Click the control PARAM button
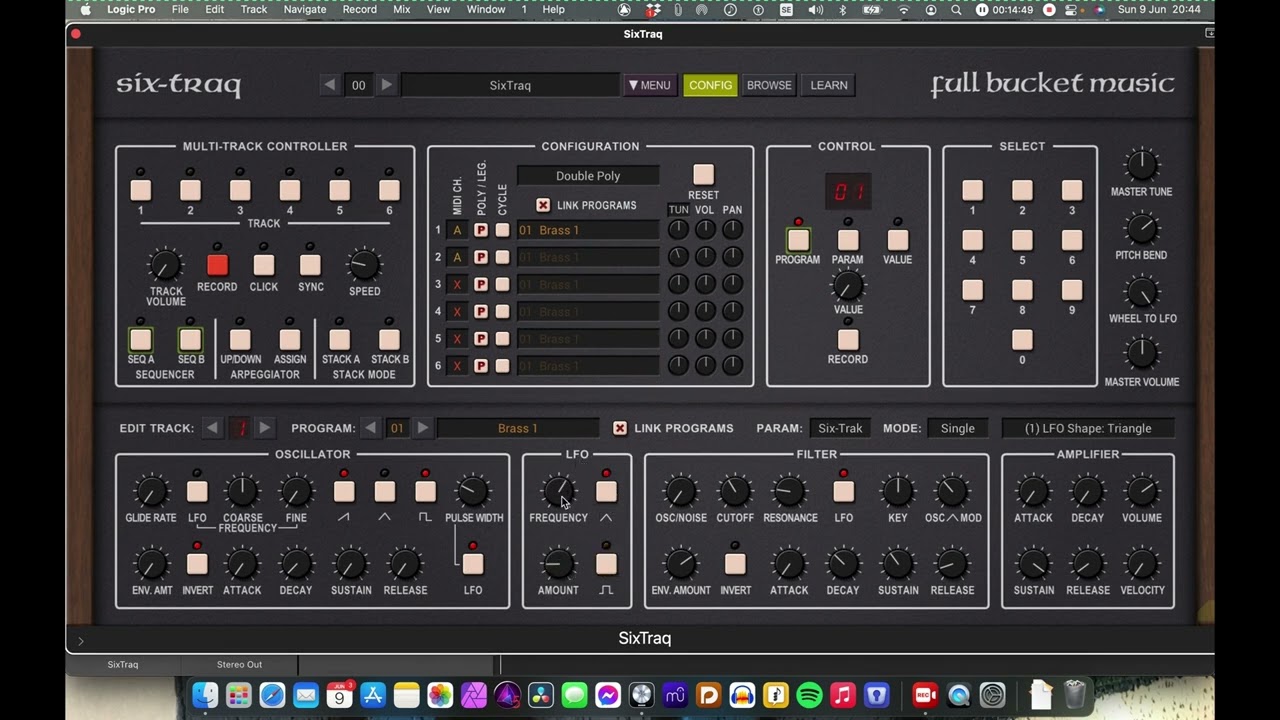The image size is (1280, 720). pyautogui.click(x=848, y=240)
